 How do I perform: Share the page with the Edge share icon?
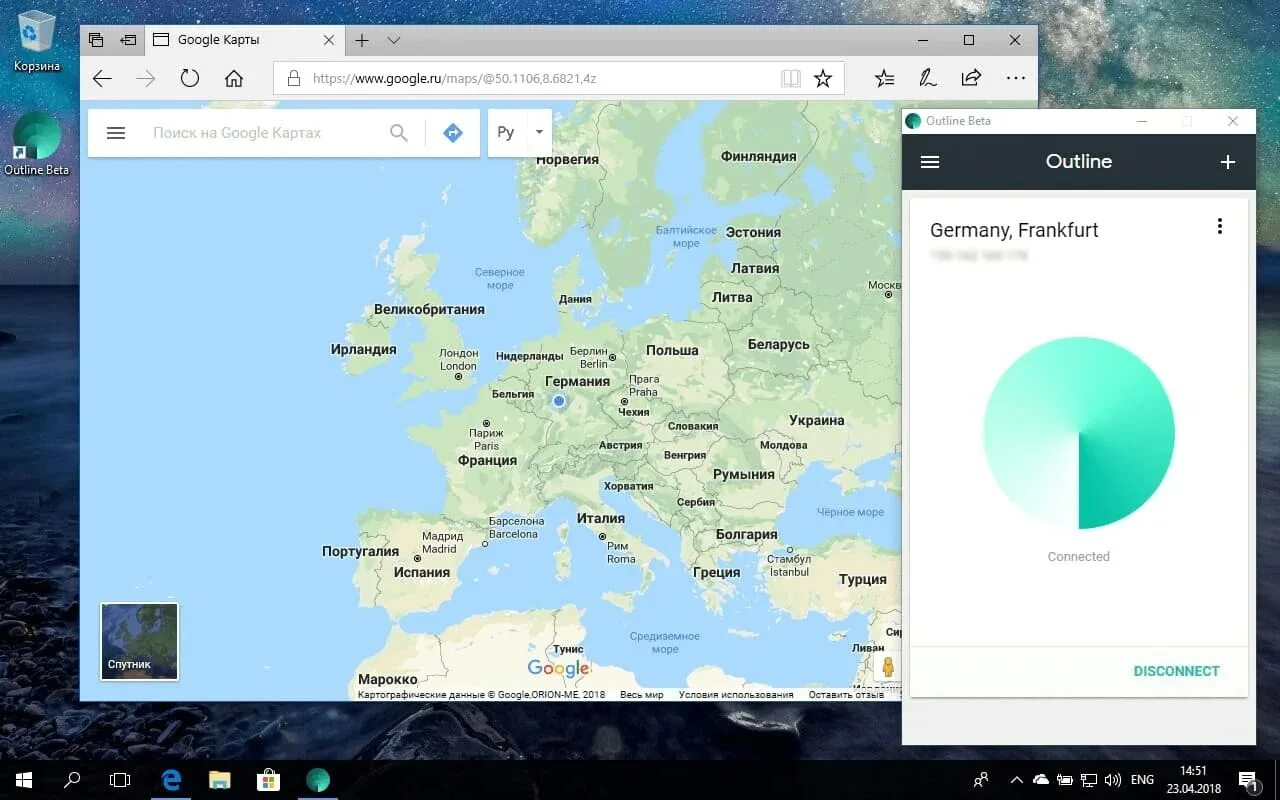point(971,78)
